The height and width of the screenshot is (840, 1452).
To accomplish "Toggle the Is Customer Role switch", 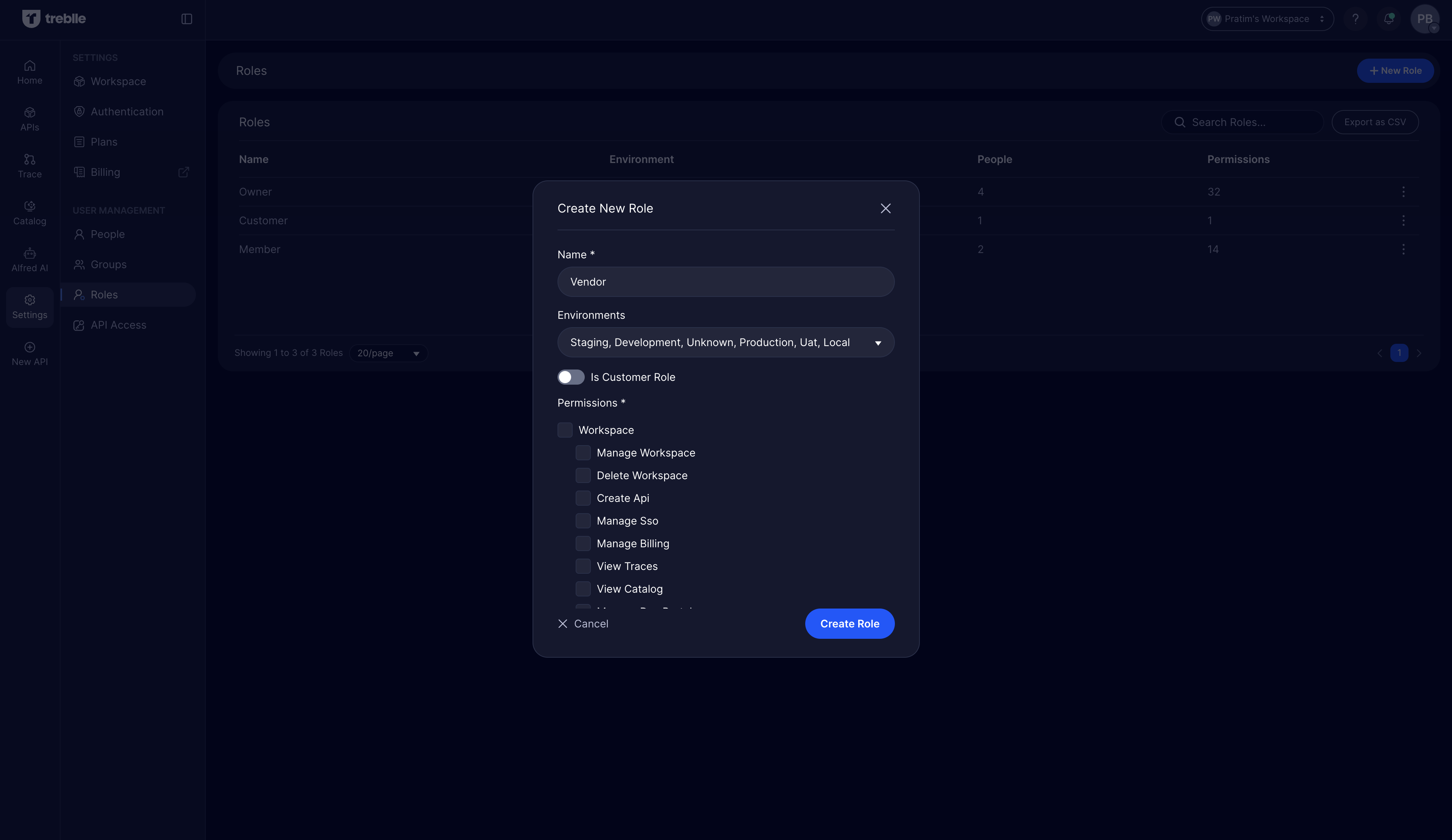I will click(x=570, y=377).
